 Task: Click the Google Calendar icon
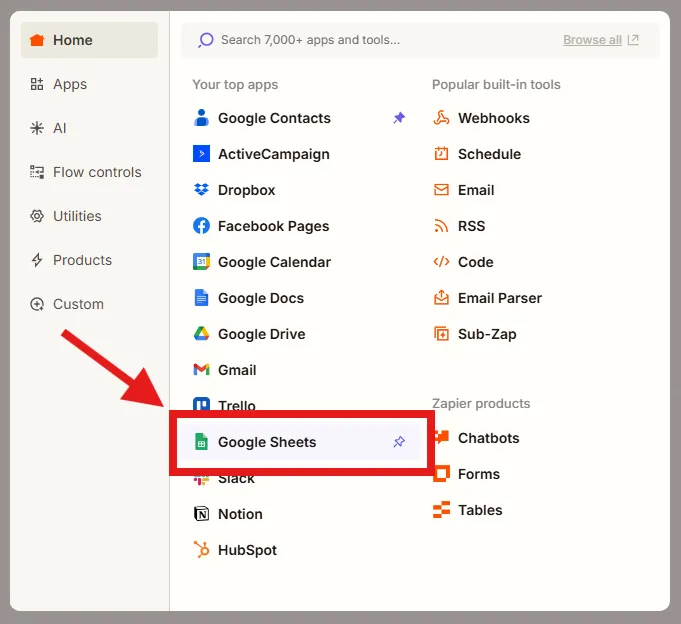(201, 262)
